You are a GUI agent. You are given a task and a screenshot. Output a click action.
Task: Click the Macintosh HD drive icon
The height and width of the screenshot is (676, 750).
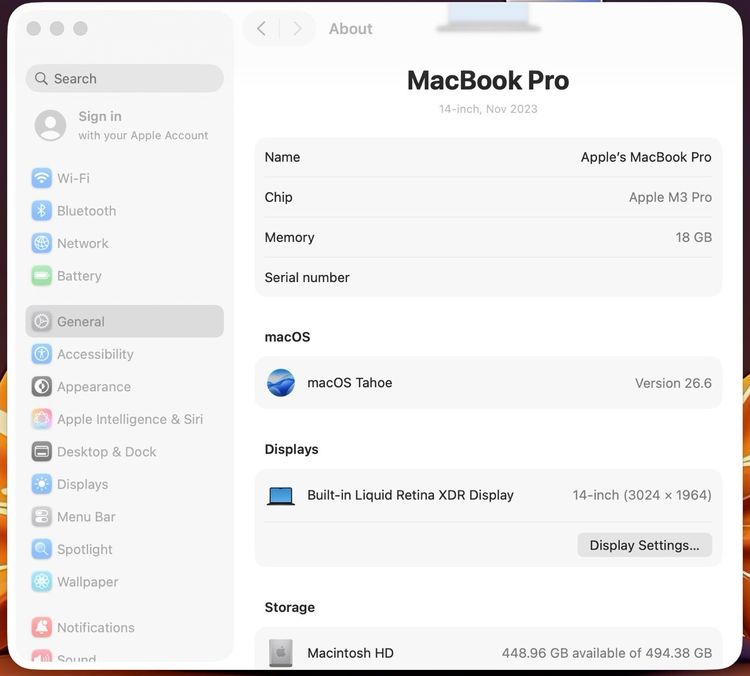281,653
